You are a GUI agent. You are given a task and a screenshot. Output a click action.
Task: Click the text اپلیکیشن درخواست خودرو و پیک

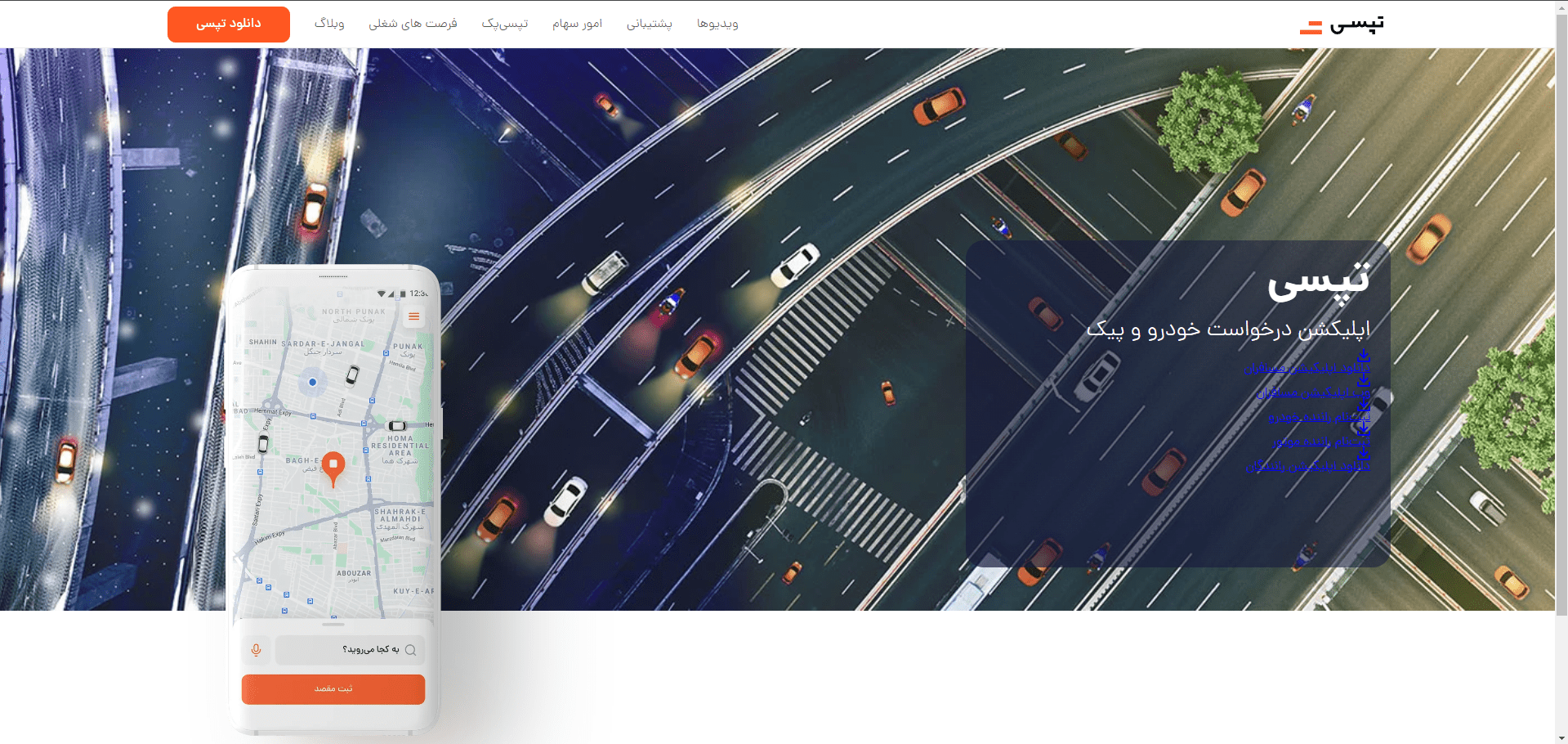click(x=1228, y=329)
